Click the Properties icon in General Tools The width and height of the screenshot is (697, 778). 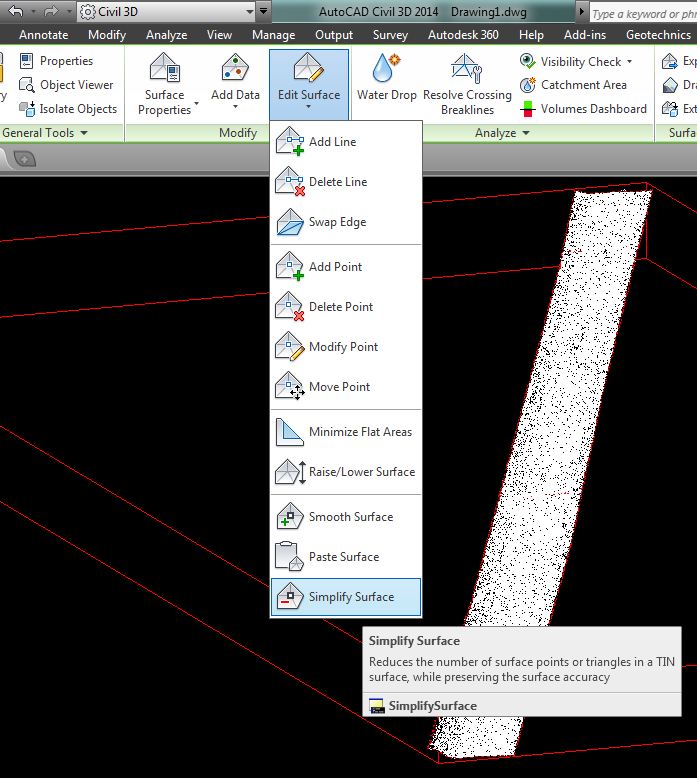(26, 61)
